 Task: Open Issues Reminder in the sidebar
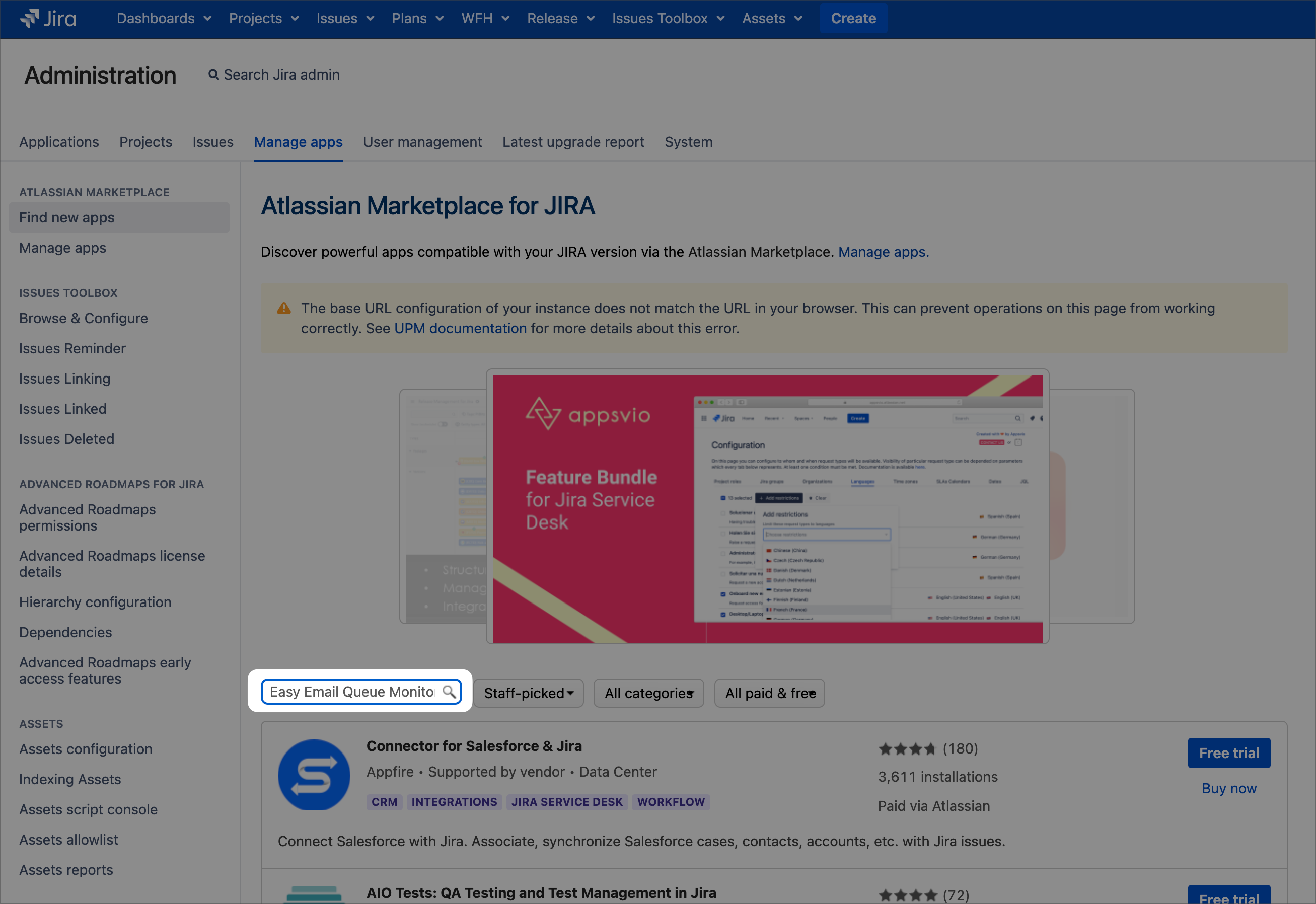(72, 348)
